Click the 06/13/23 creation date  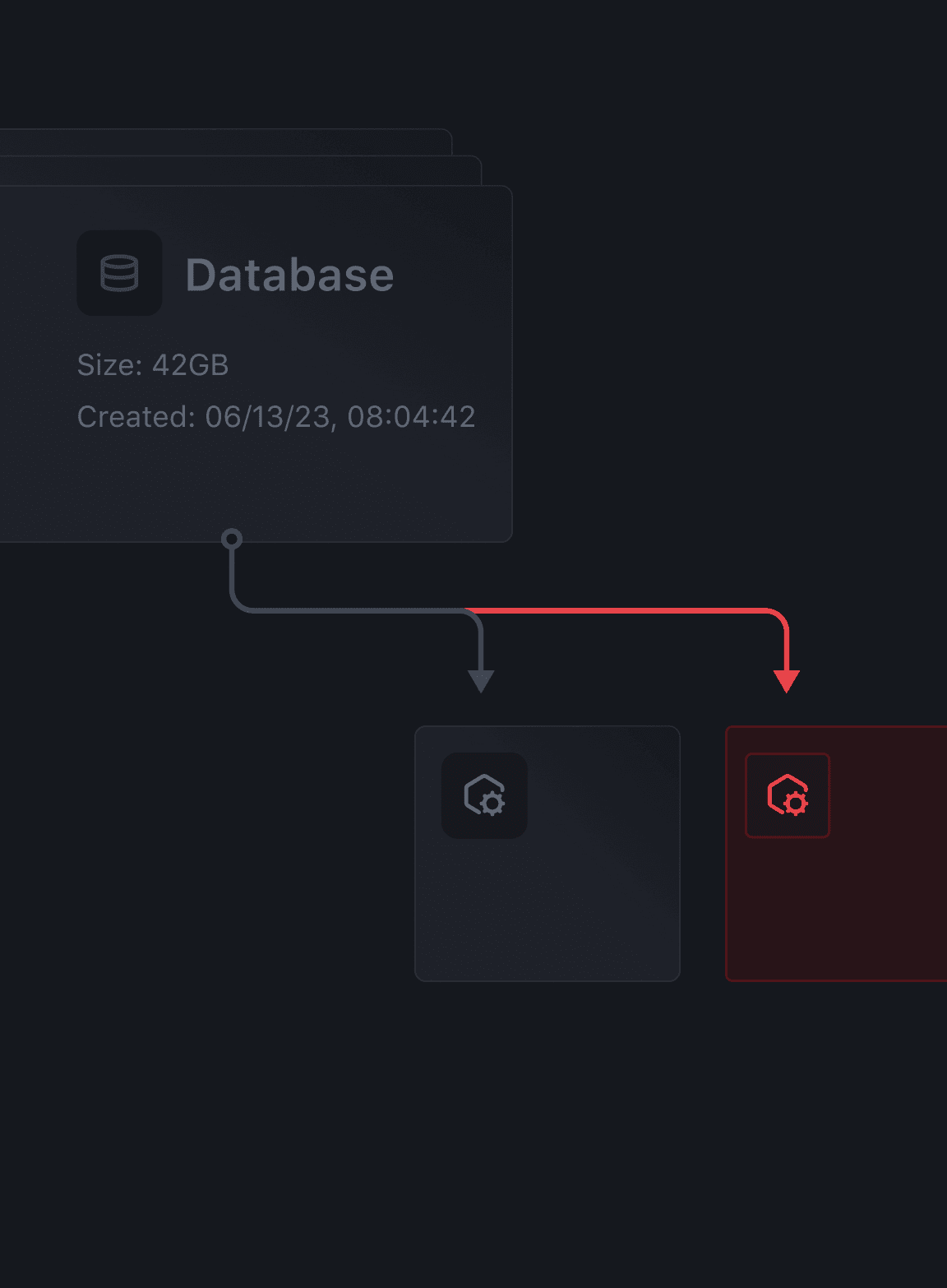(x=268, y=417)
